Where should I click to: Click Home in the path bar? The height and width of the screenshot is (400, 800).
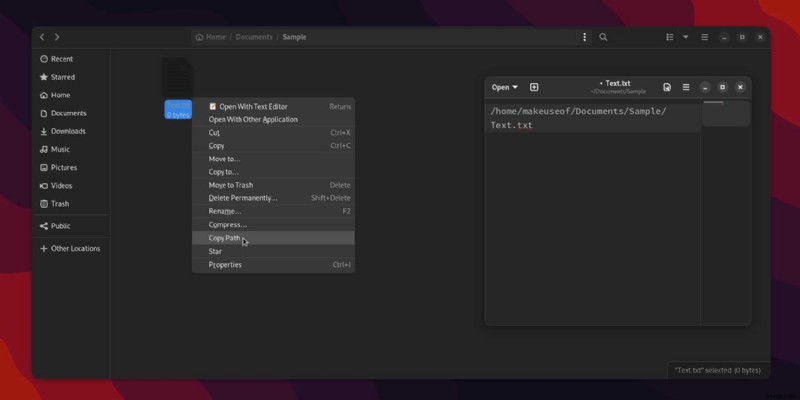coord(211,37)
